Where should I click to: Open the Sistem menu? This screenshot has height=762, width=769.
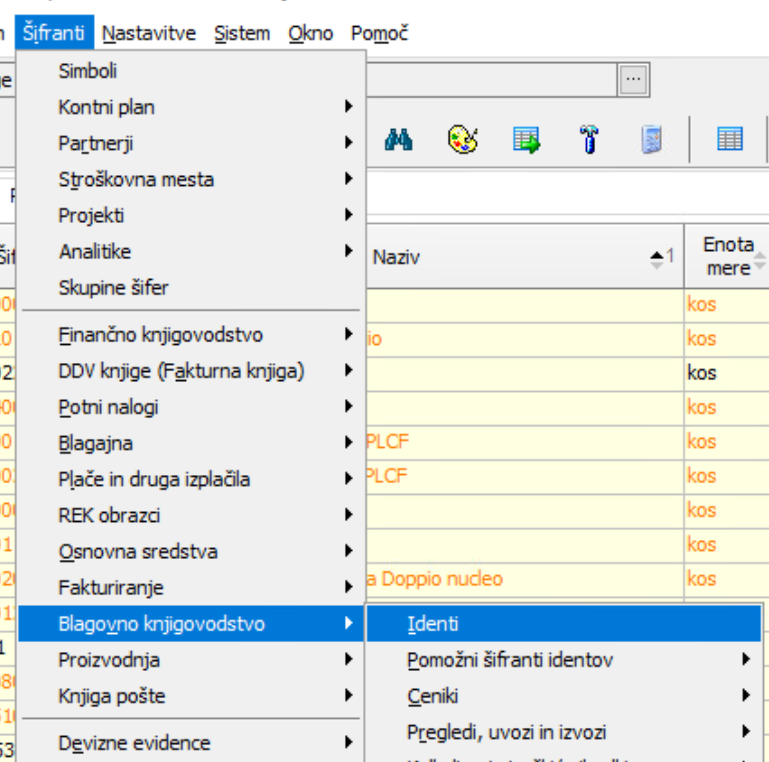pyautogui.click(x=242, y=33)
